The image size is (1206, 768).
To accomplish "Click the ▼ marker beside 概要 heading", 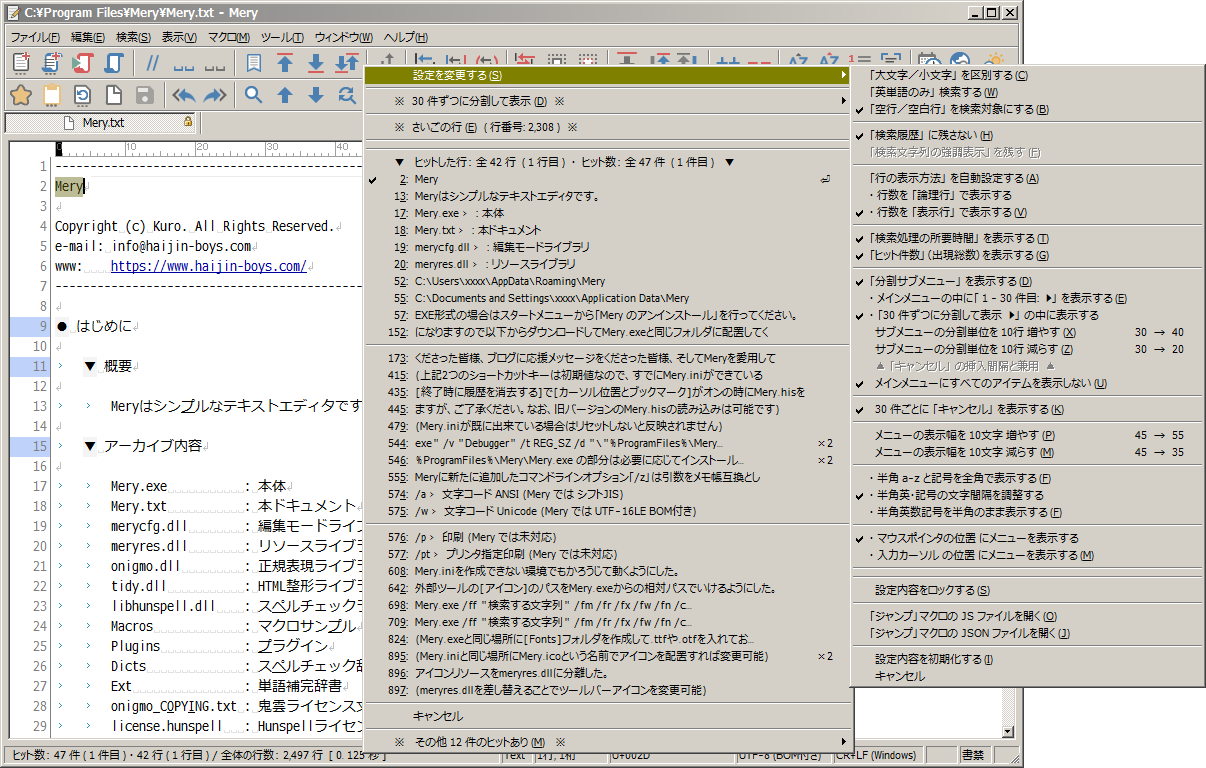I will (90, 366).
